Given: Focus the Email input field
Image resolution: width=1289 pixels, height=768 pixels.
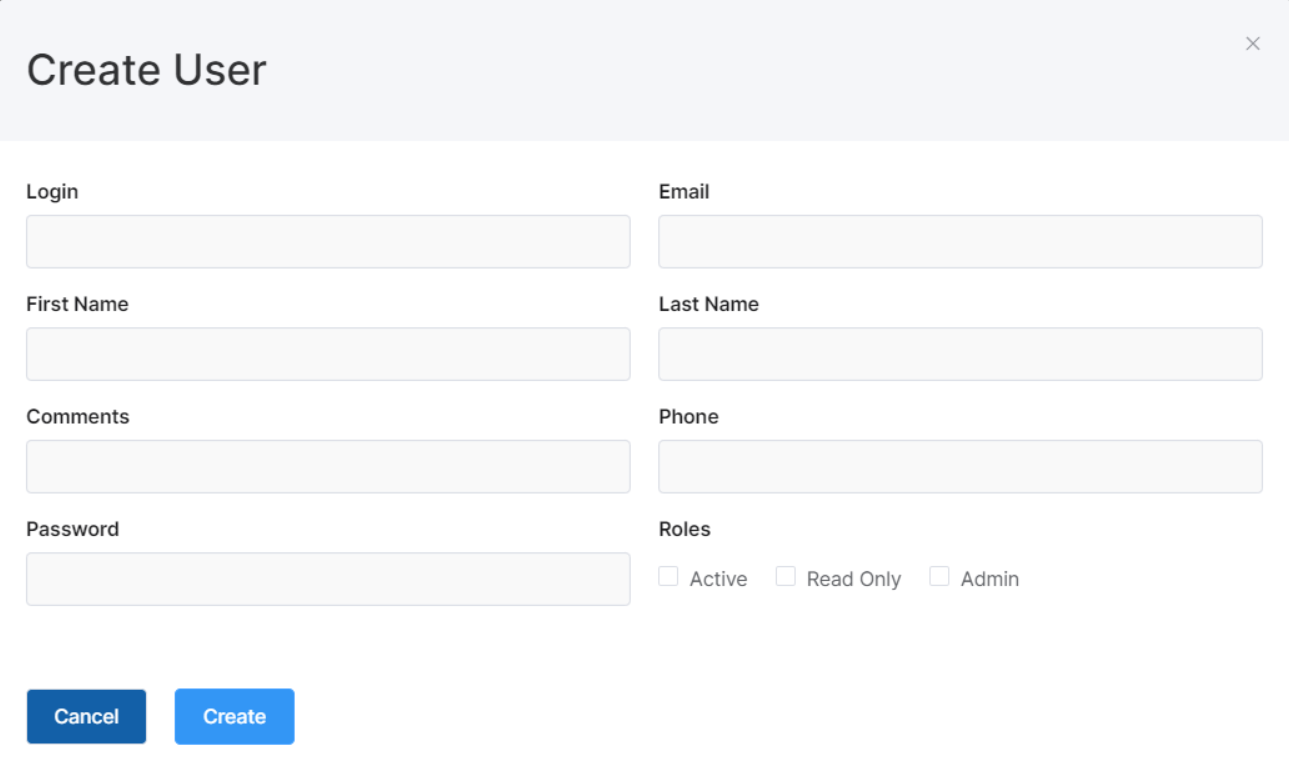Looking at the screenshot, I should pyautogui.click(x=960, y=241).
